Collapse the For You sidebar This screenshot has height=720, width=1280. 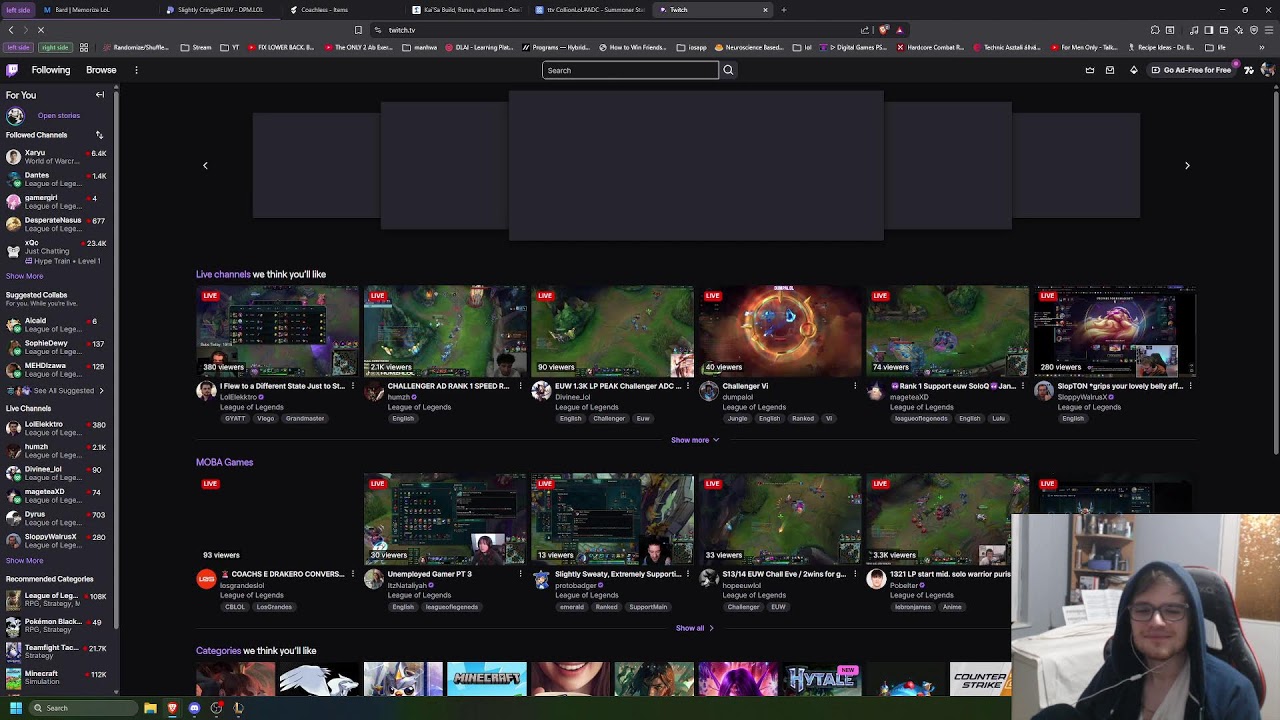(x=100, y=95)
